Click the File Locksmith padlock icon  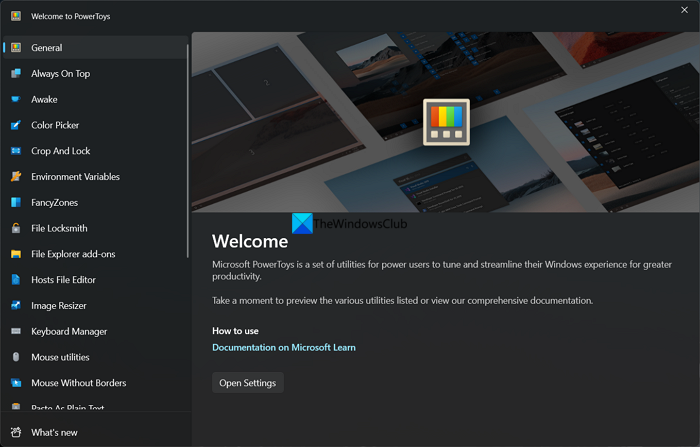(16, 228)
